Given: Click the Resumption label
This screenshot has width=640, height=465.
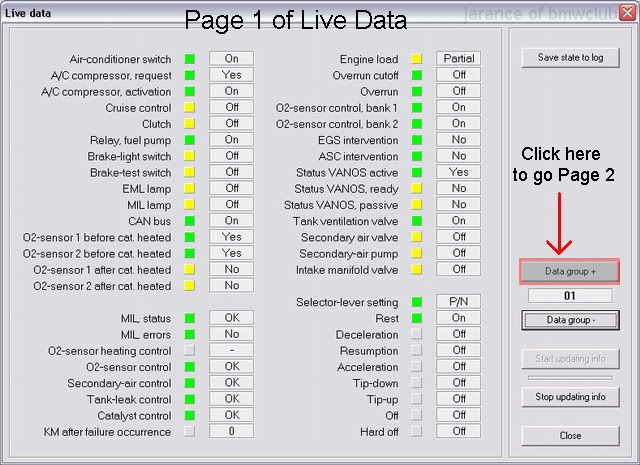Looking at the screenshot, I should [369, 351].
